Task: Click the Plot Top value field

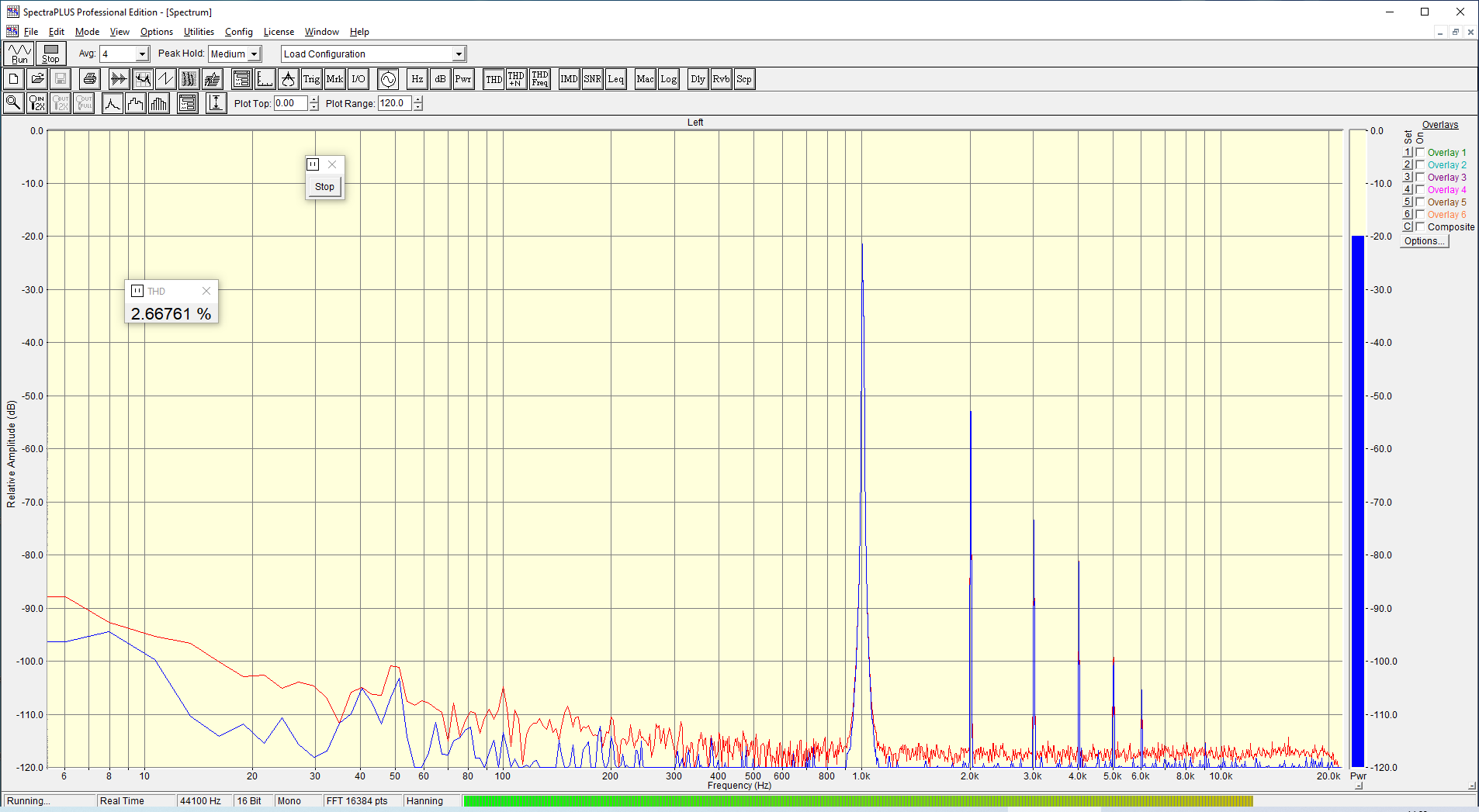Action: tap(290, 103)
